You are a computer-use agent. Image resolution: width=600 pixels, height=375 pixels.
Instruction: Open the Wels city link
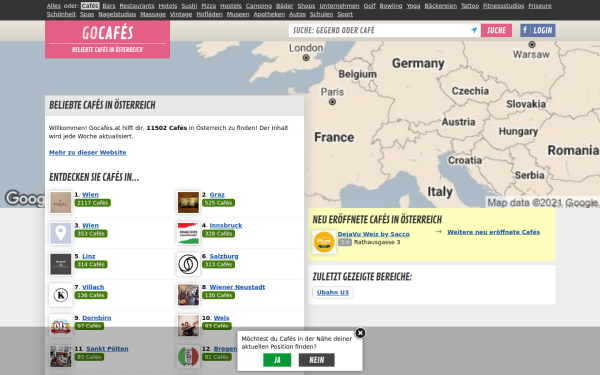coord(221,318)
